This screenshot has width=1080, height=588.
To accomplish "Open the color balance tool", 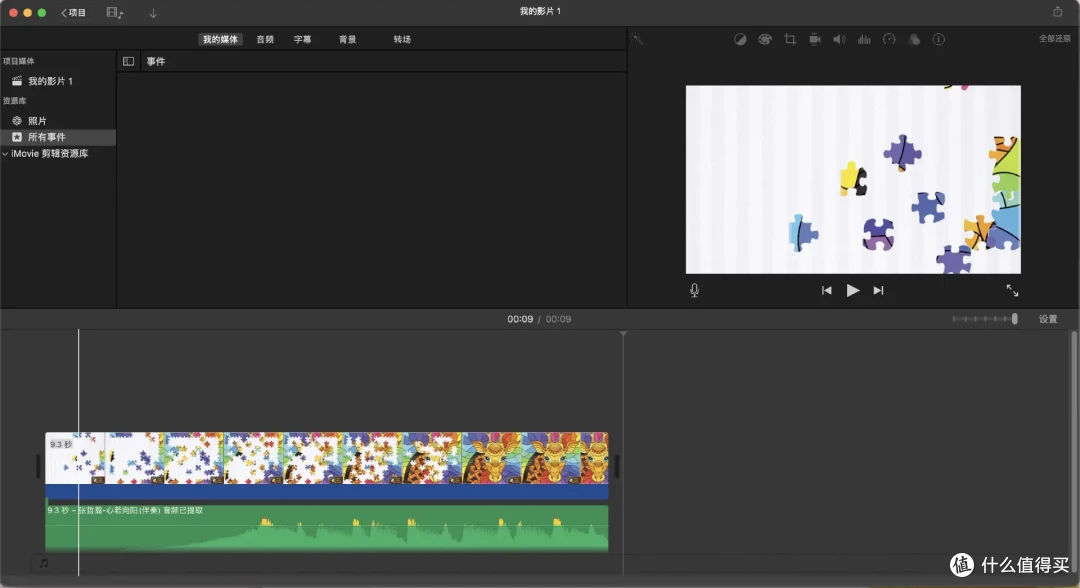I will [x=740, y=39].
